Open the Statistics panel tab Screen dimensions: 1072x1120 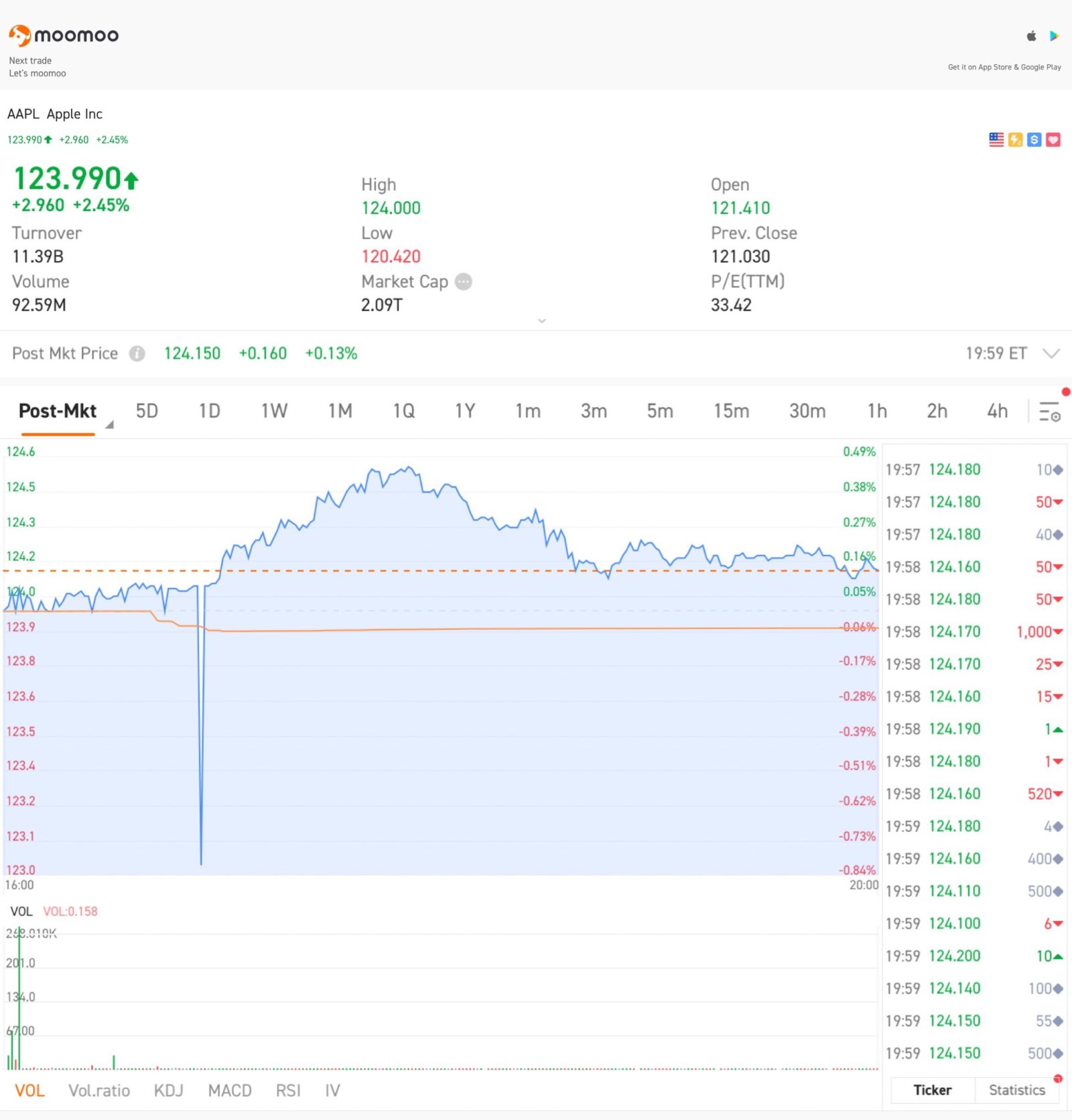click(1016, 1090)
